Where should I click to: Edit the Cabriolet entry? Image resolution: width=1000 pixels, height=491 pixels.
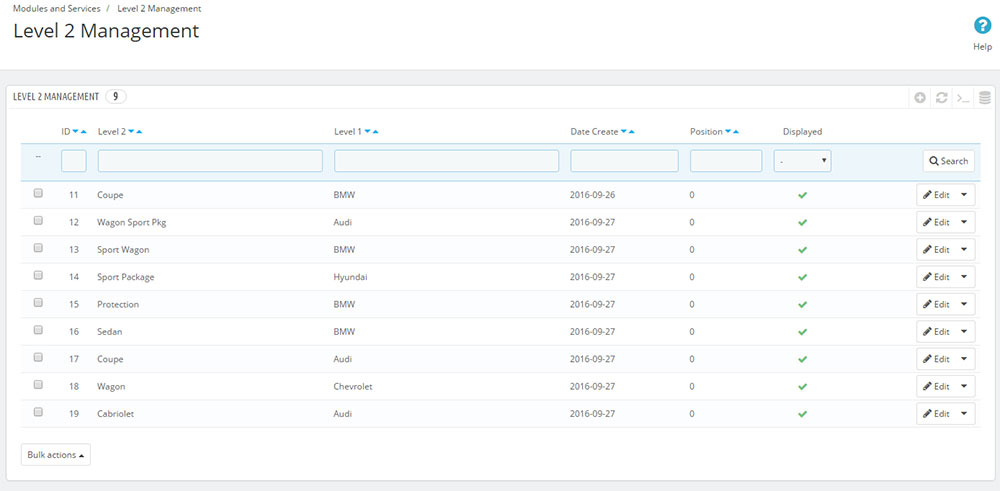pyautogui.click(x=936, y=414)
